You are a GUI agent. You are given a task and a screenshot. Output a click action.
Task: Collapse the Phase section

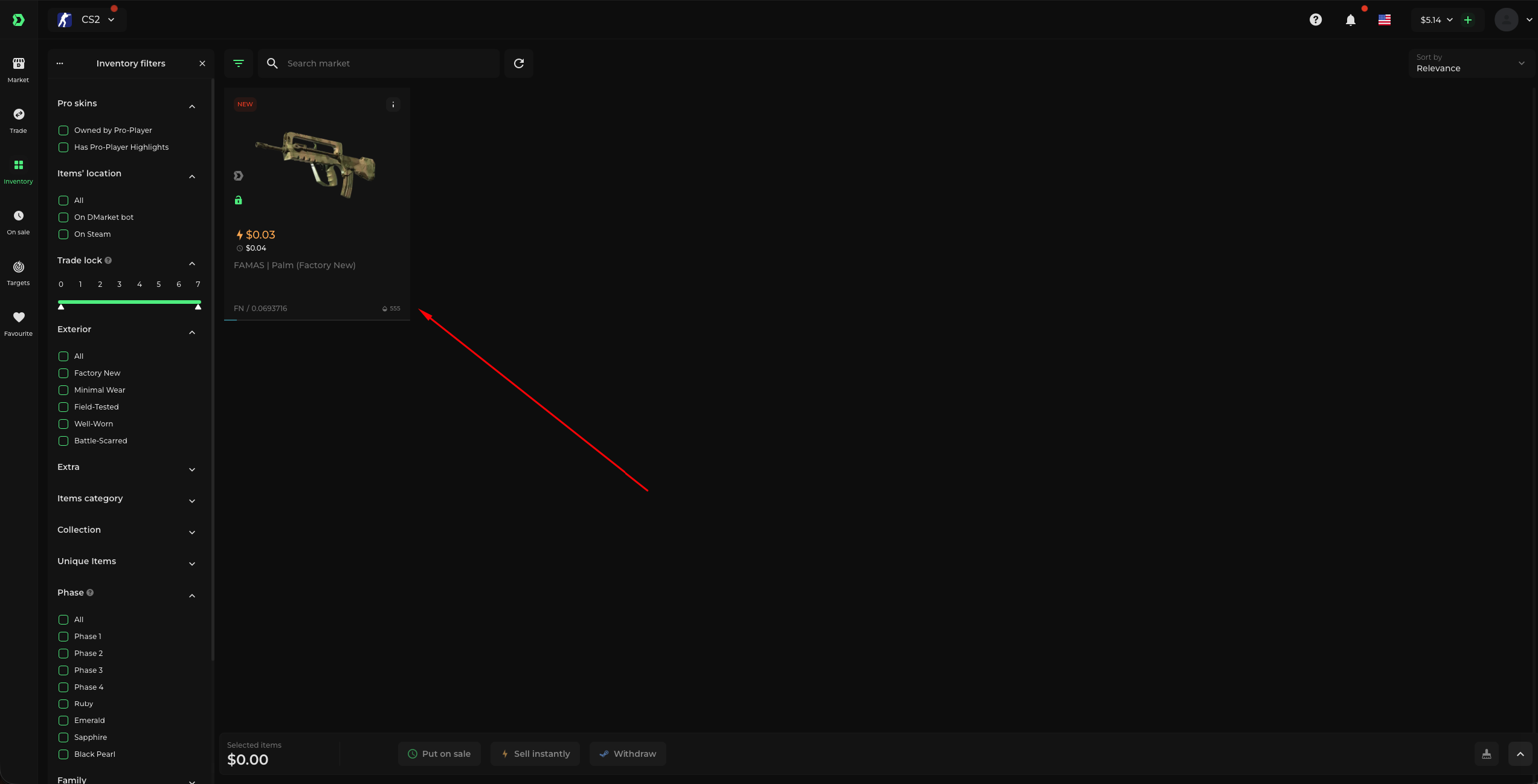(x=192, y=596)
